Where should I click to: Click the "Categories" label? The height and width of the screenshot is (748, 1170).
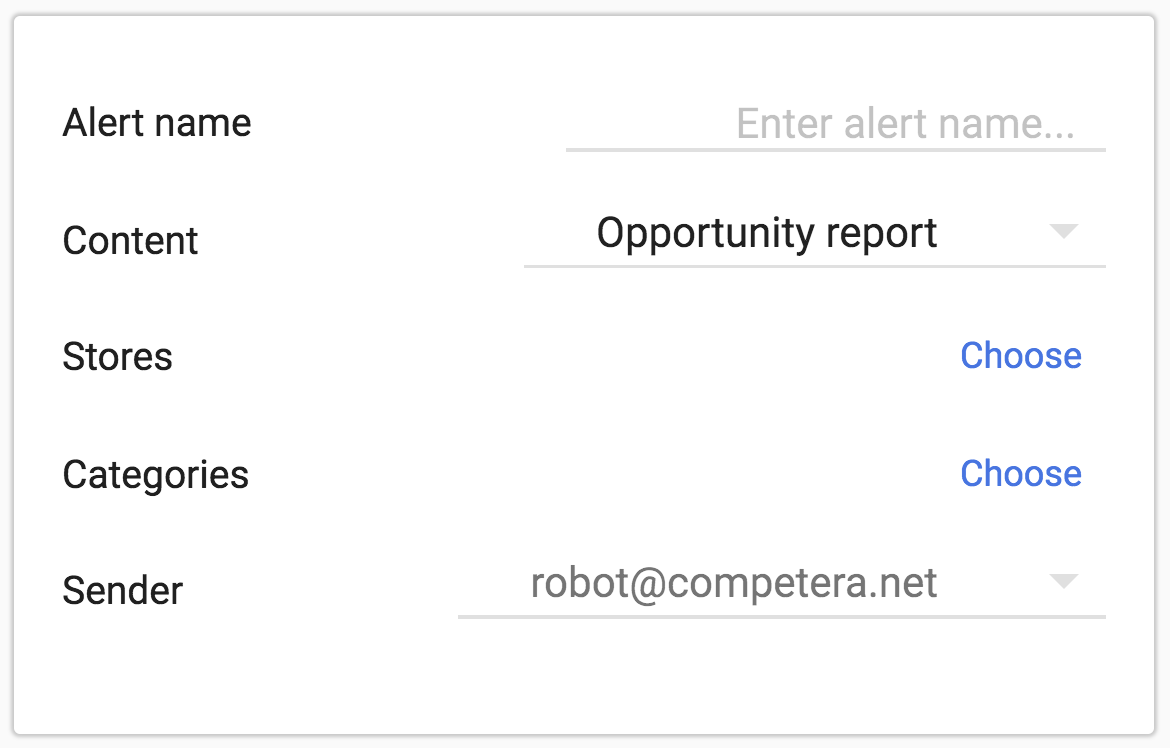[156, 474]
